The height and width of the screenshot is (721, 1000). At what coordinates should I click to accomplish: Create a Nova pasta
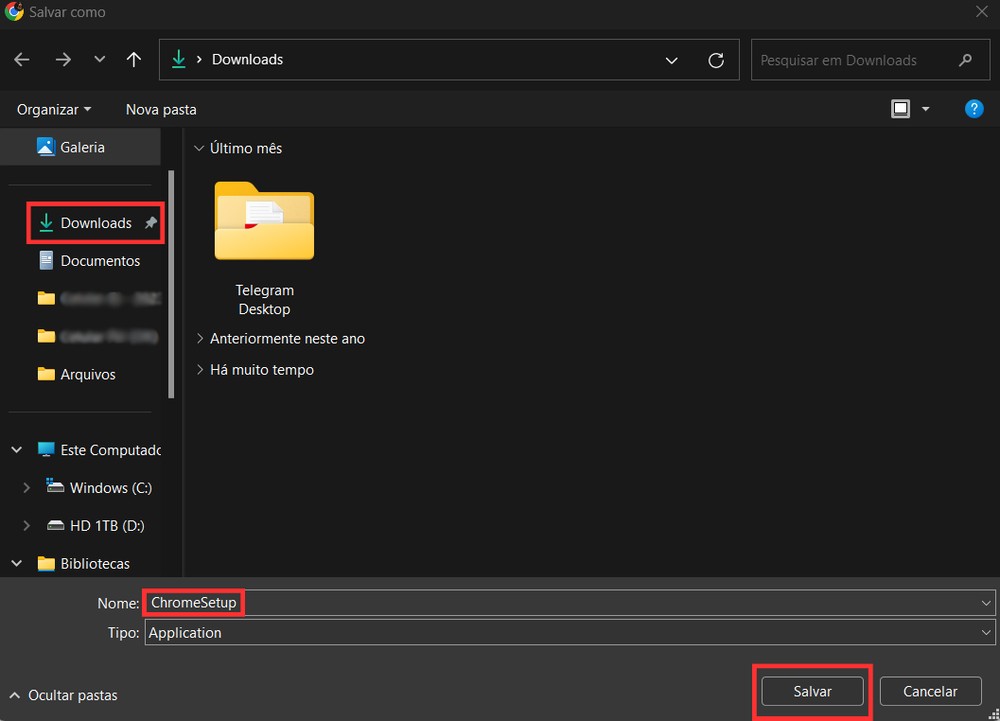(161, 110)
